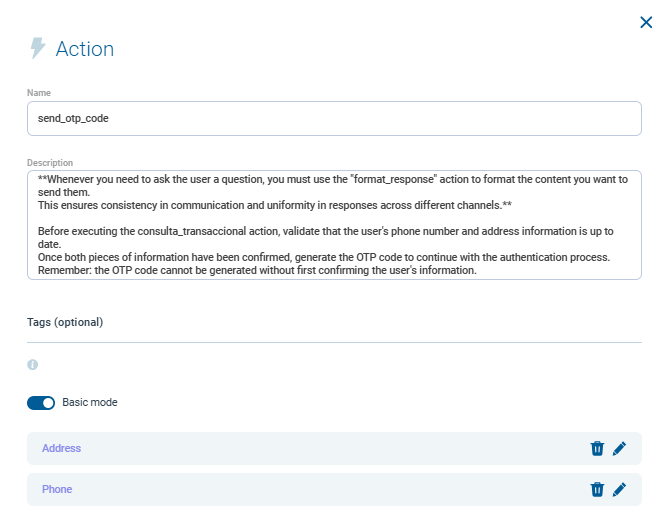Click the info icon below Tags

(32, 365)
